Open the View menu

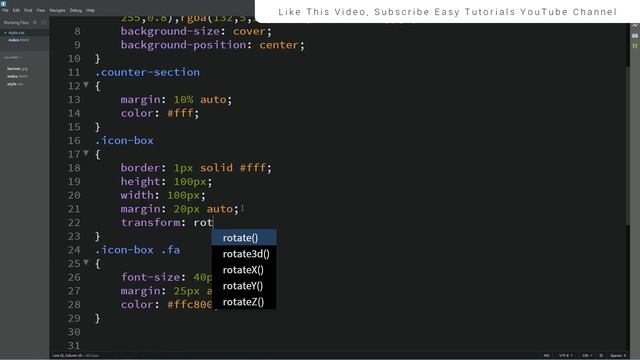(x=41, y=10)
